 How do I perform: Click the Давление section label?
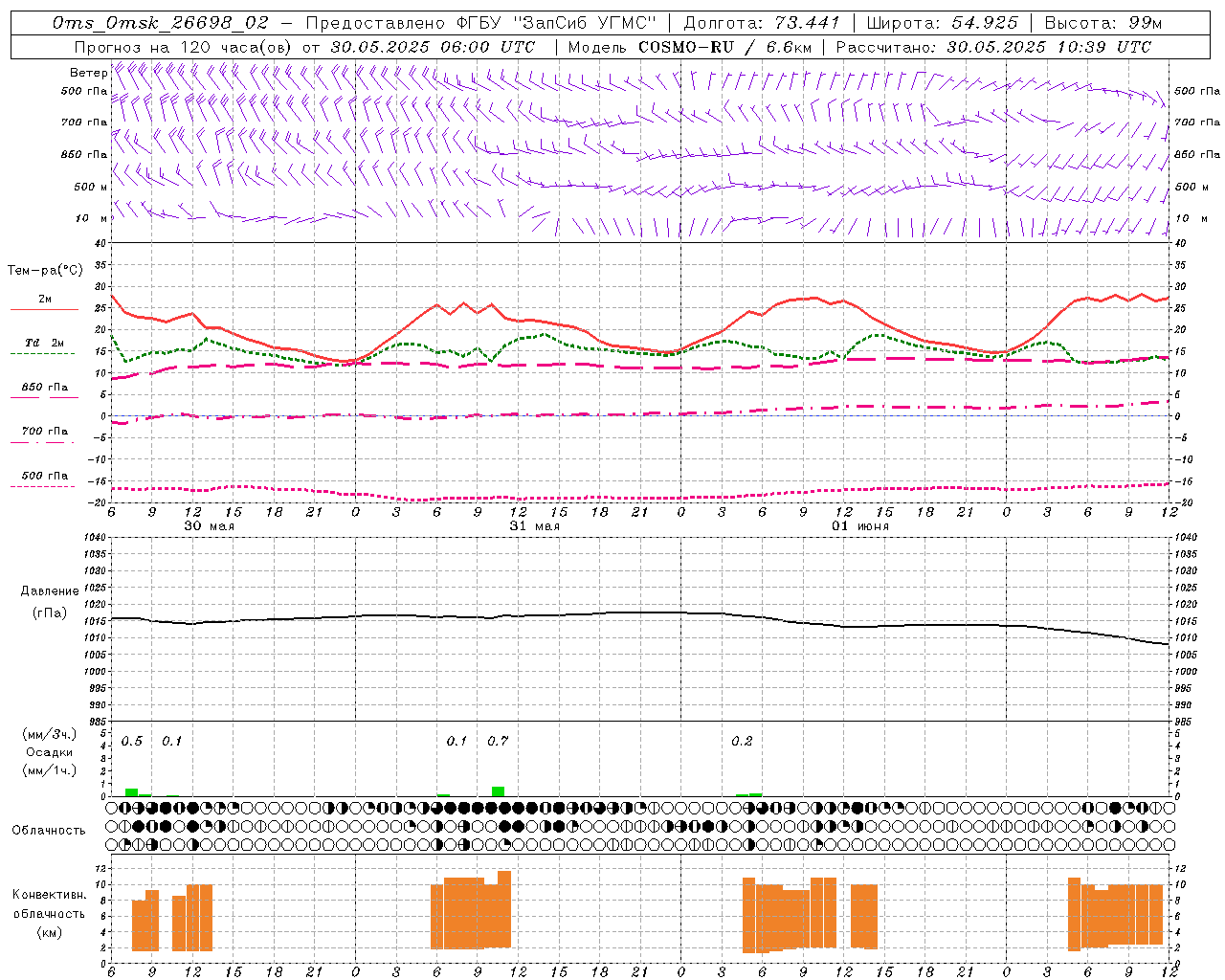click(50, 591)
